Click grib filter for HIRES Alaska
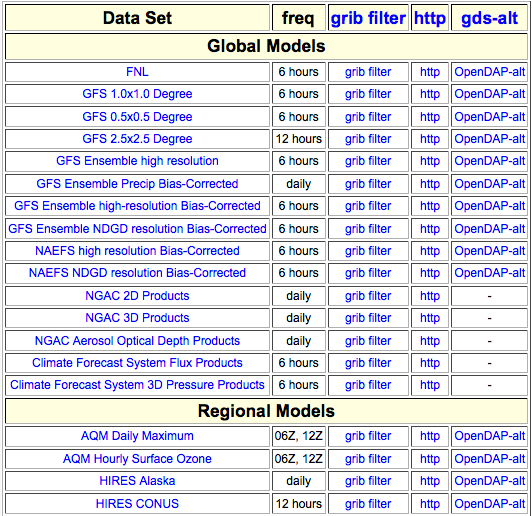Viewport: 532px width, 516px height. point(368,481)
